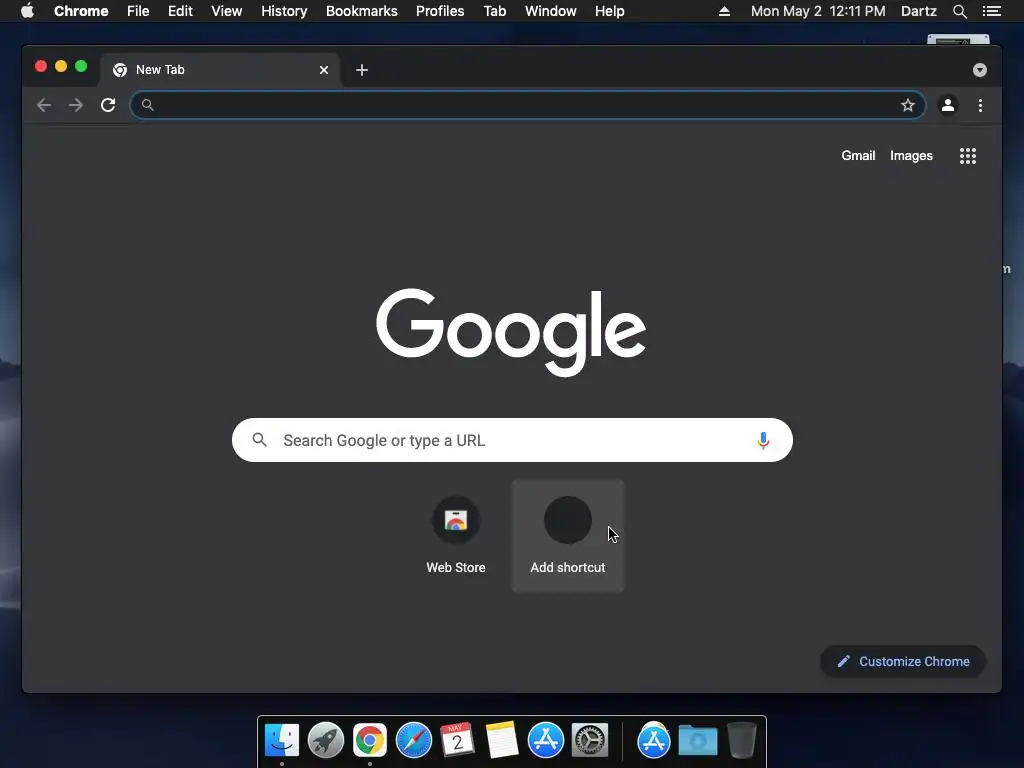1024x768 pixels.
Task: Open Finder from the Dock
Action: point(281,740)
